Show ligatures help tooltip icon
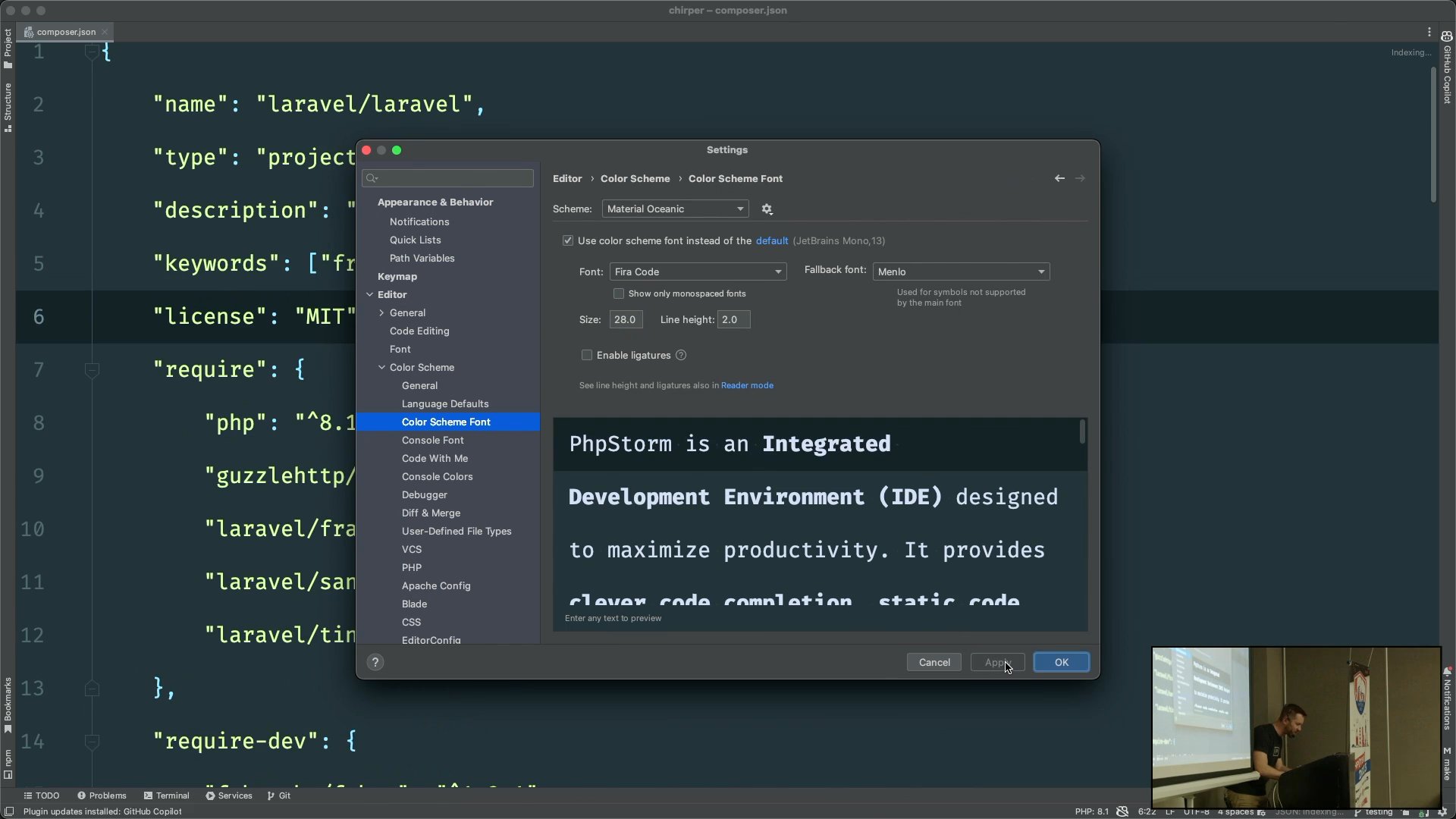This screenshot has width=1456, height=819. tap(681, 356)
